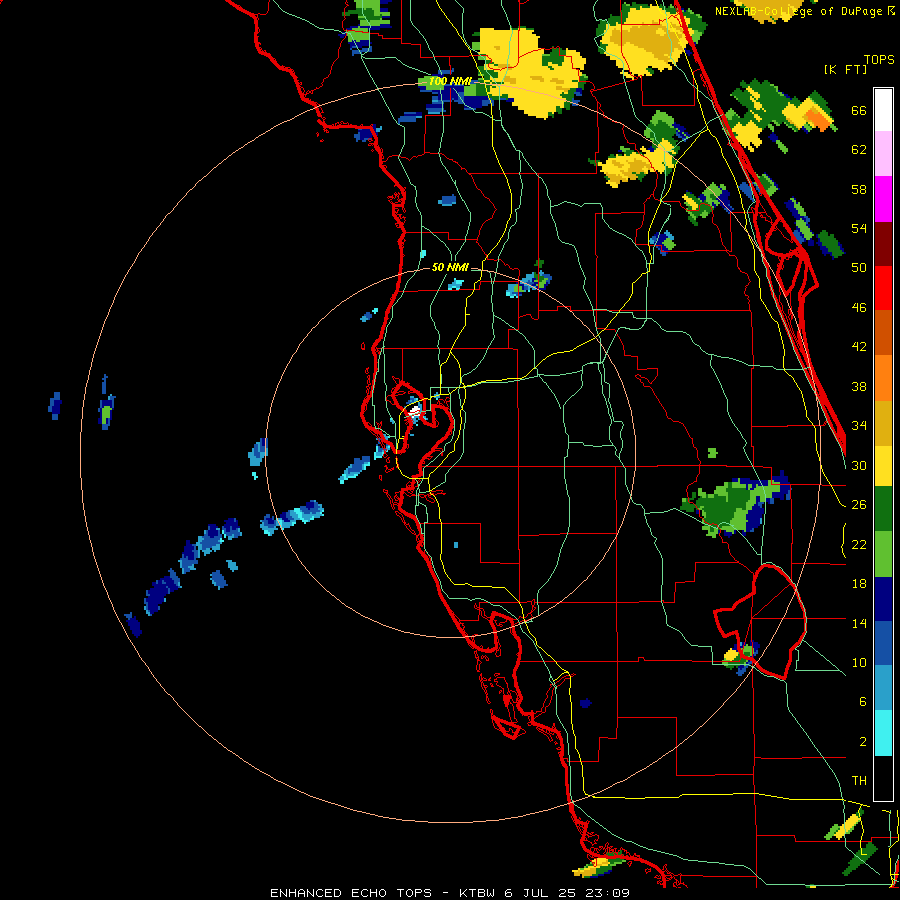Click the legend value '2'
The image size is (900, 900).
pos(862,742)
